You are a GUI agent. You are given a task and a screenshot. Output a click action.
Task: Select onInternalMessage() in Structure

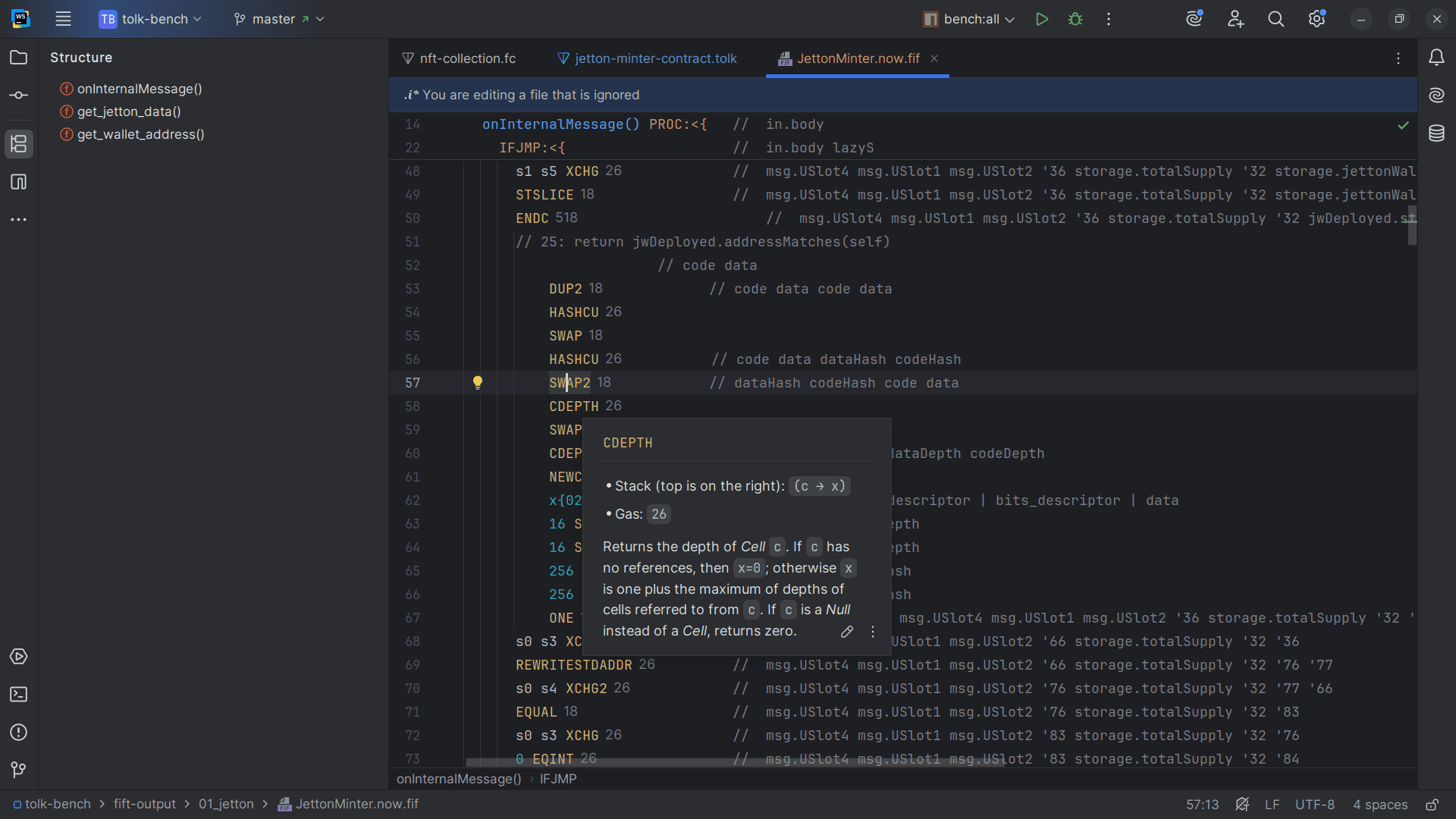(x=140, y=89)
